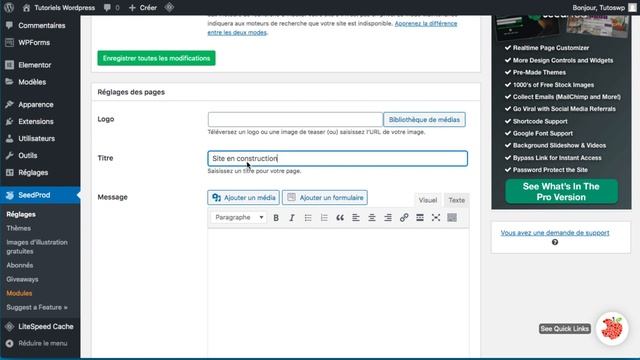
Task: Open Apparence menu in sidebar
Action: click(40, 104)
